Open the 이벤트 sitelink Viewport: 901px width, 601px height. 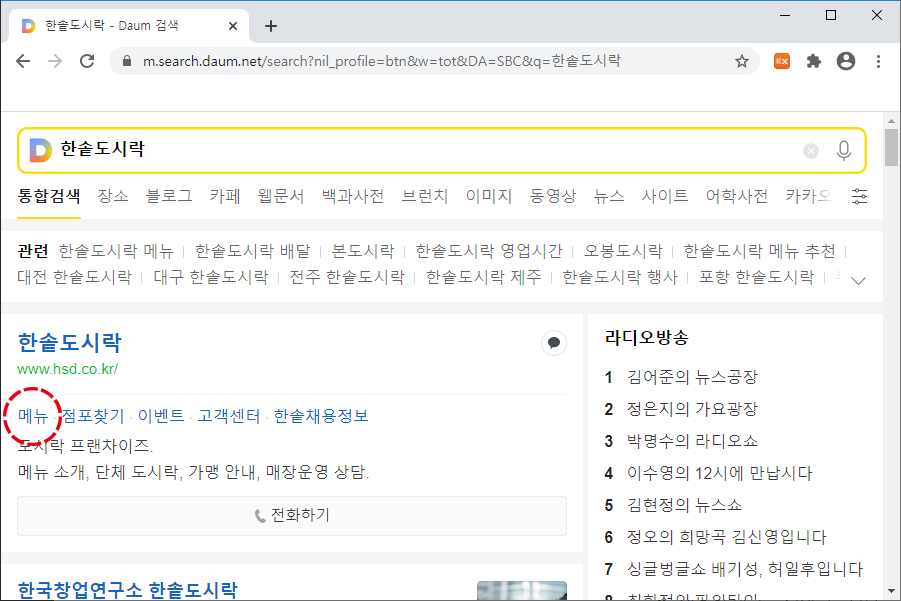click(x=161, y=415)
